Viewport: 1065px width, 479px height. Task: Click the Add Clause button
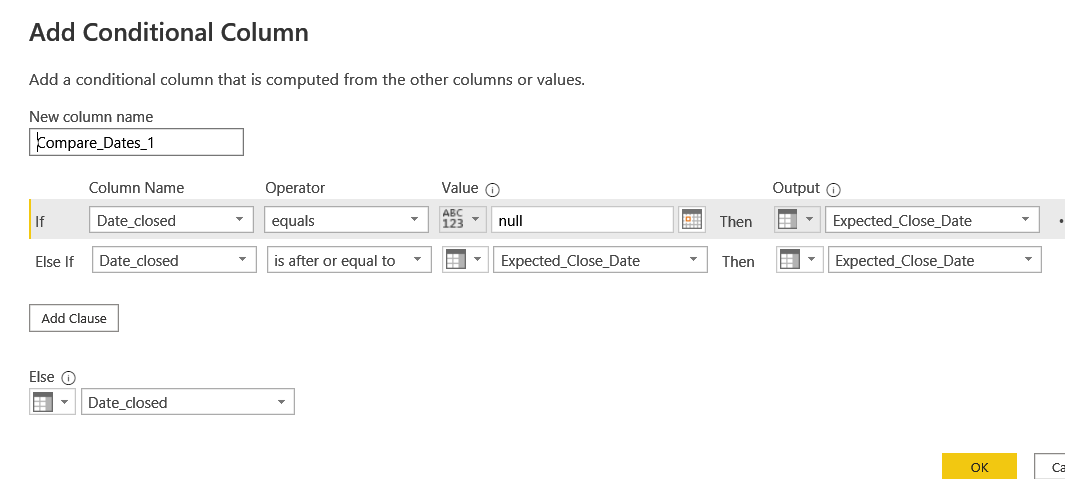pyautogui.click(x=74, y=318)
